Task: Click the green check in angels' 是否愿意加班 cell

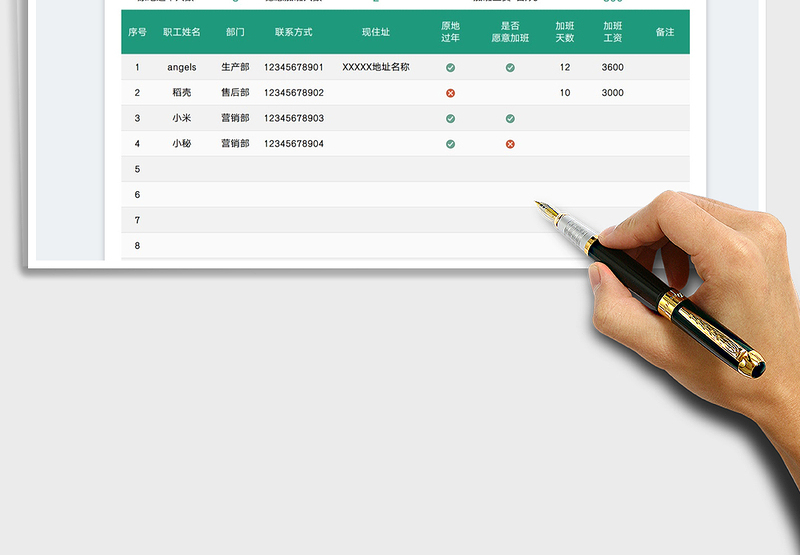Action: point(510,68)
